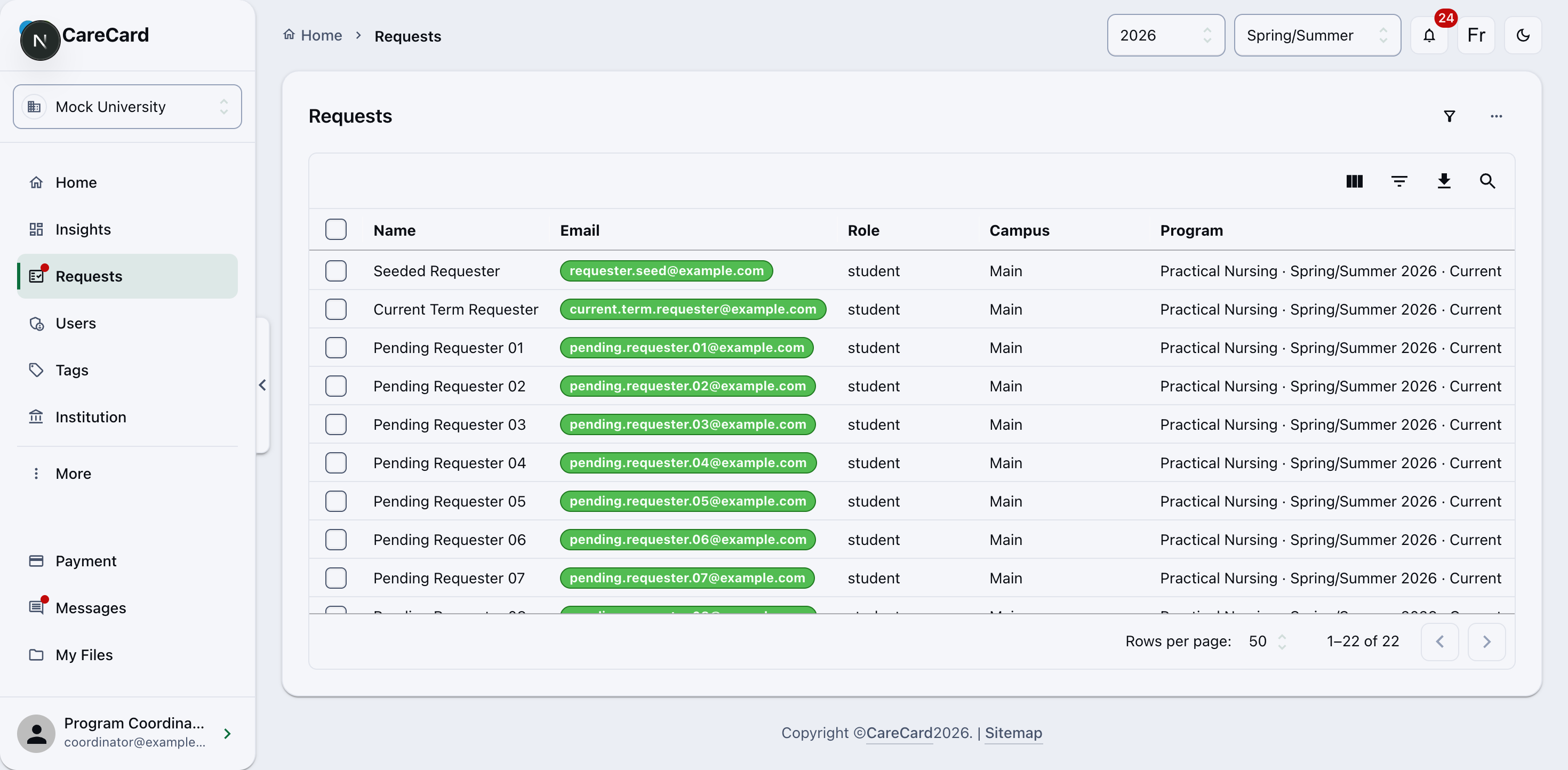
Task: Select all rows with the header checkbox
Action: (335, 229)
